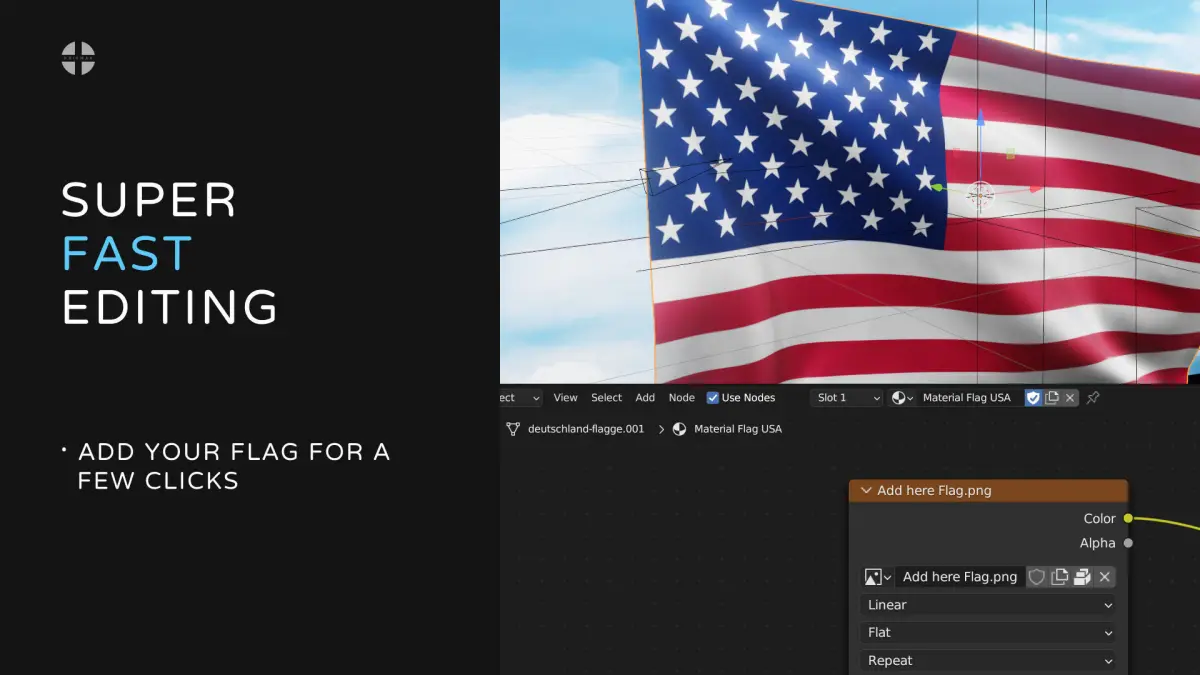Click the blue Z-axis gizmo arrow in the viewport
The image size is (1200, 675).
tap(980, 120)
